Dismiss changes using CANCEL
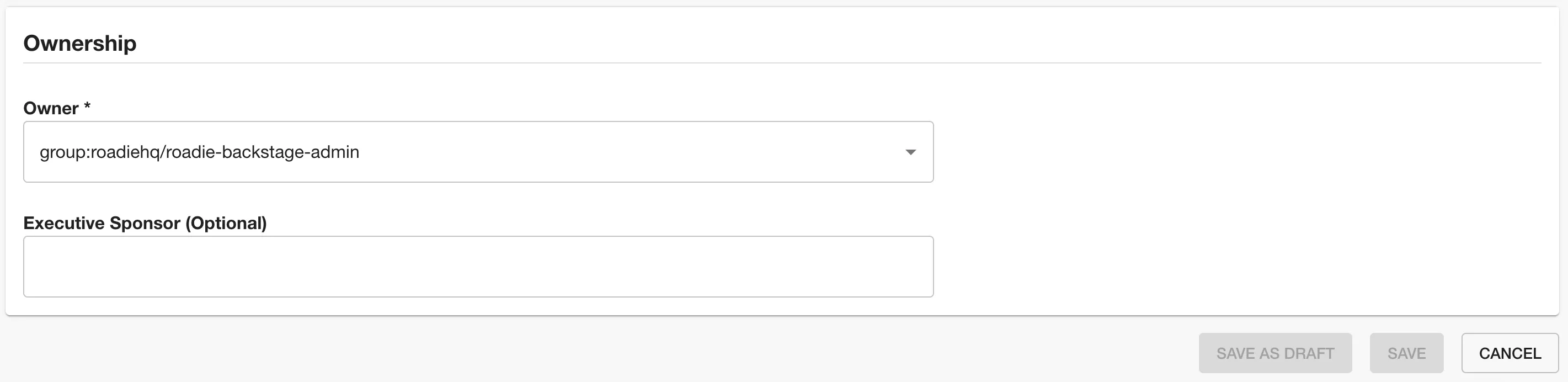 tap(1510, 353)
